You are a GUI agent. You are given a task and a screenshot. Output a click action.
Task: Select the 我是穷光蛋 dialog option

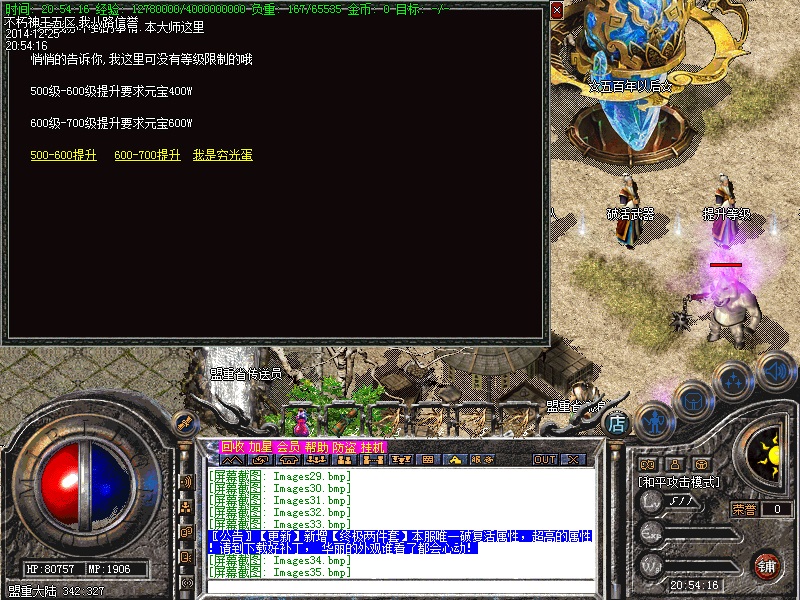click(x=222, y=155)
